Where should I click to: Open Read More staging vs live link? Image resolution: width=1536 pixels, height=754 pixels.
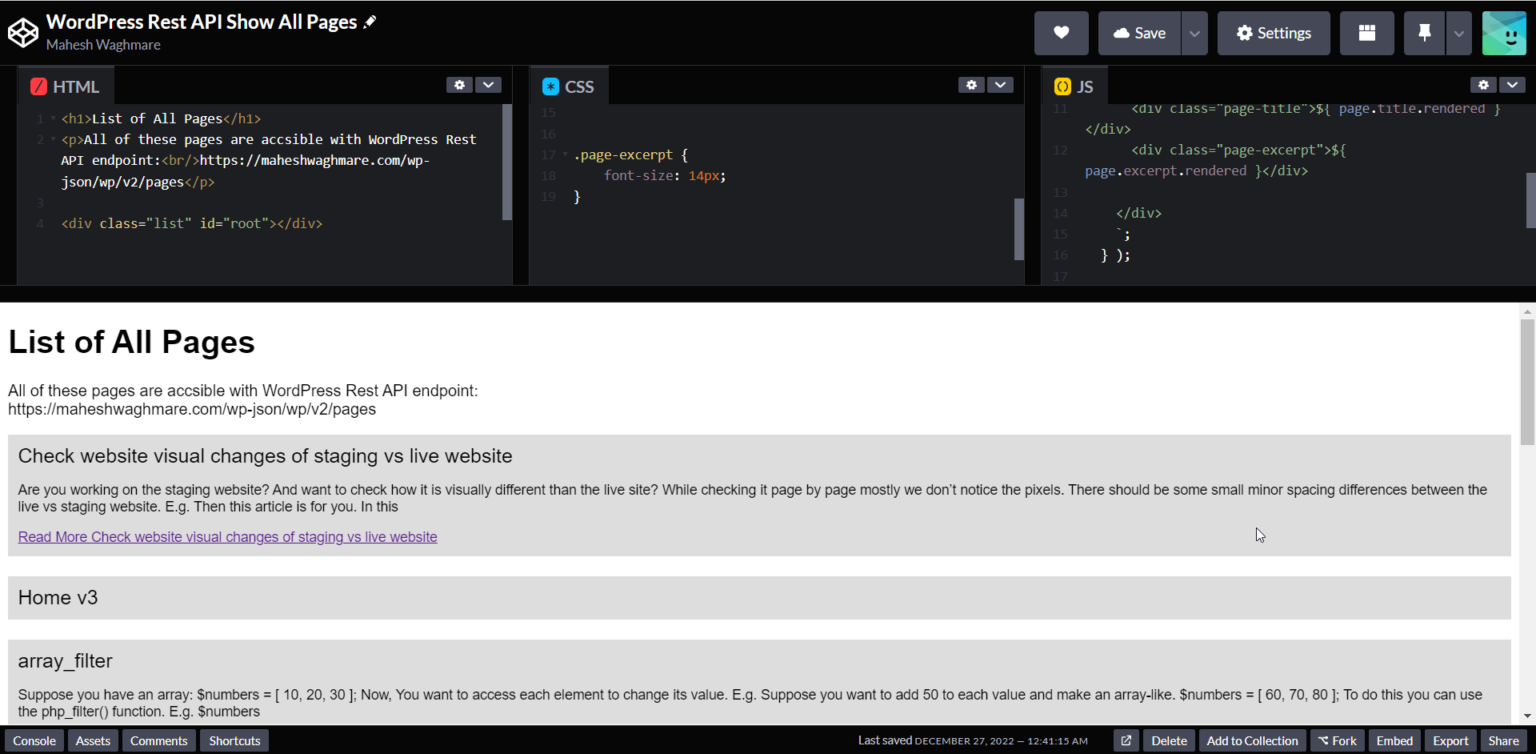[227, 537]
